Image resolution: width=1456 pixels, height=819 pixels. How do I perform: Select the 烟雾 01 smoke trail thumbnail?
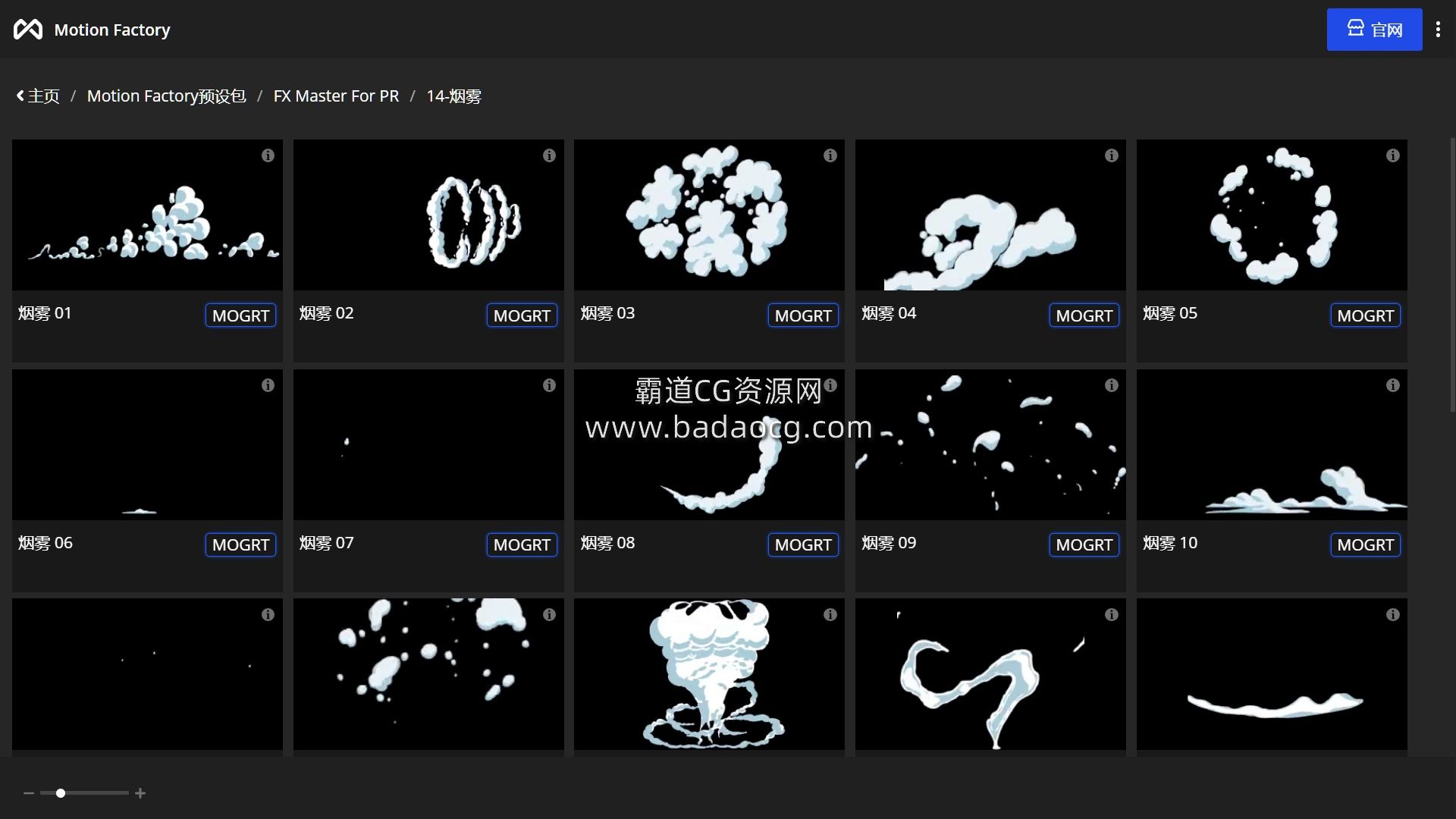click(x=147, y=215)
